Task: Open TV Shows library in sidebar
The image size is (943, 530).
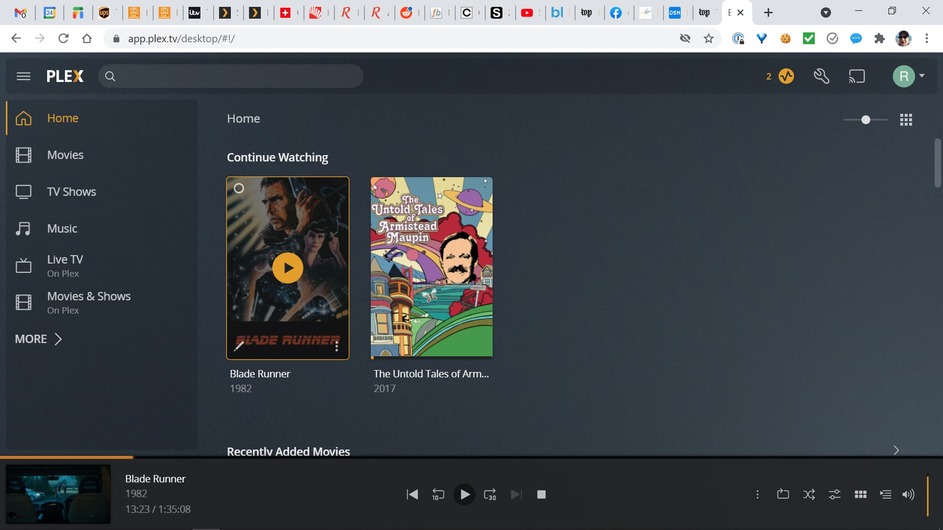Action: pyautogui.click(x=71, y=192)
